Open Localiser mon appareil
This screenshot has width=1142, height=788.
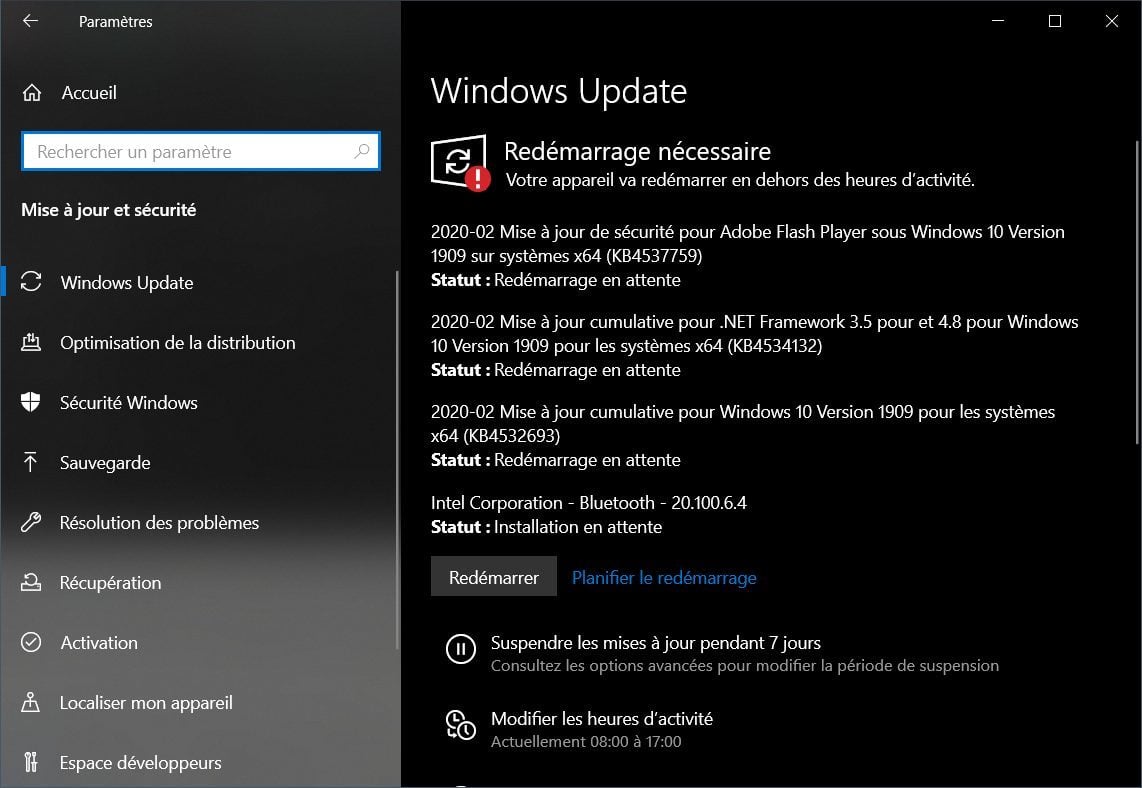pyautogui.click(x=146, y=703)
